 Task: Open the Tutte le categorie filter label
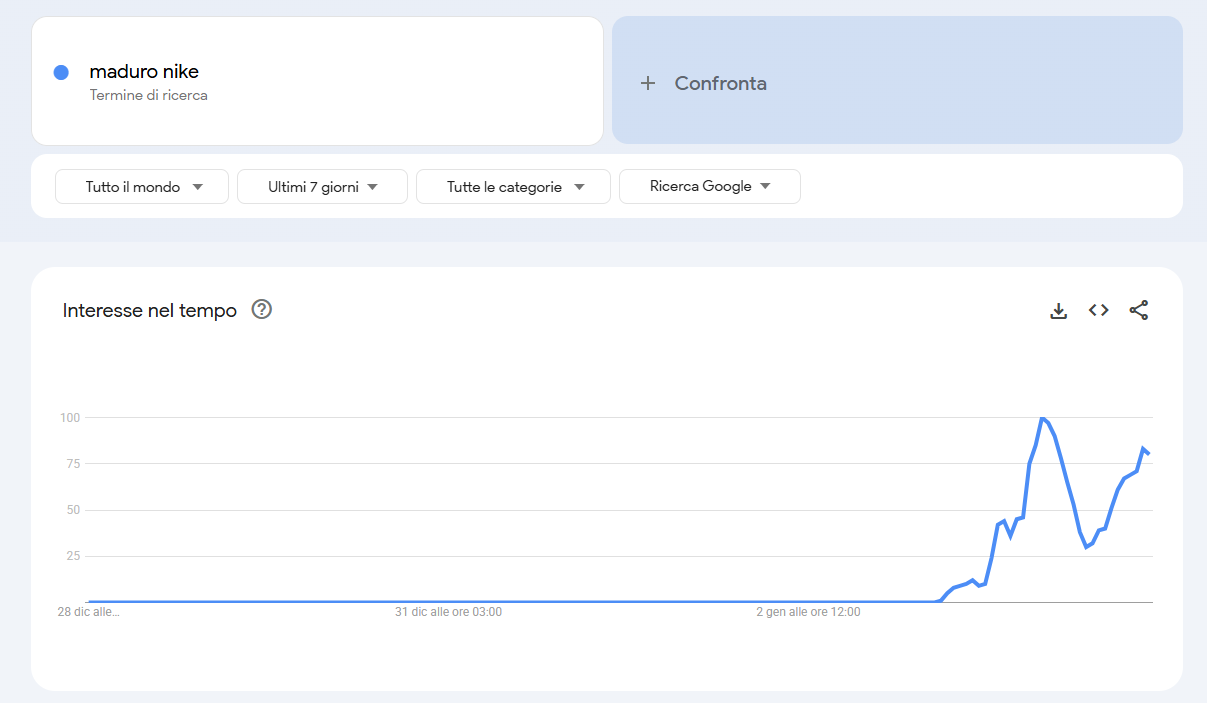(x=504, y=187)
